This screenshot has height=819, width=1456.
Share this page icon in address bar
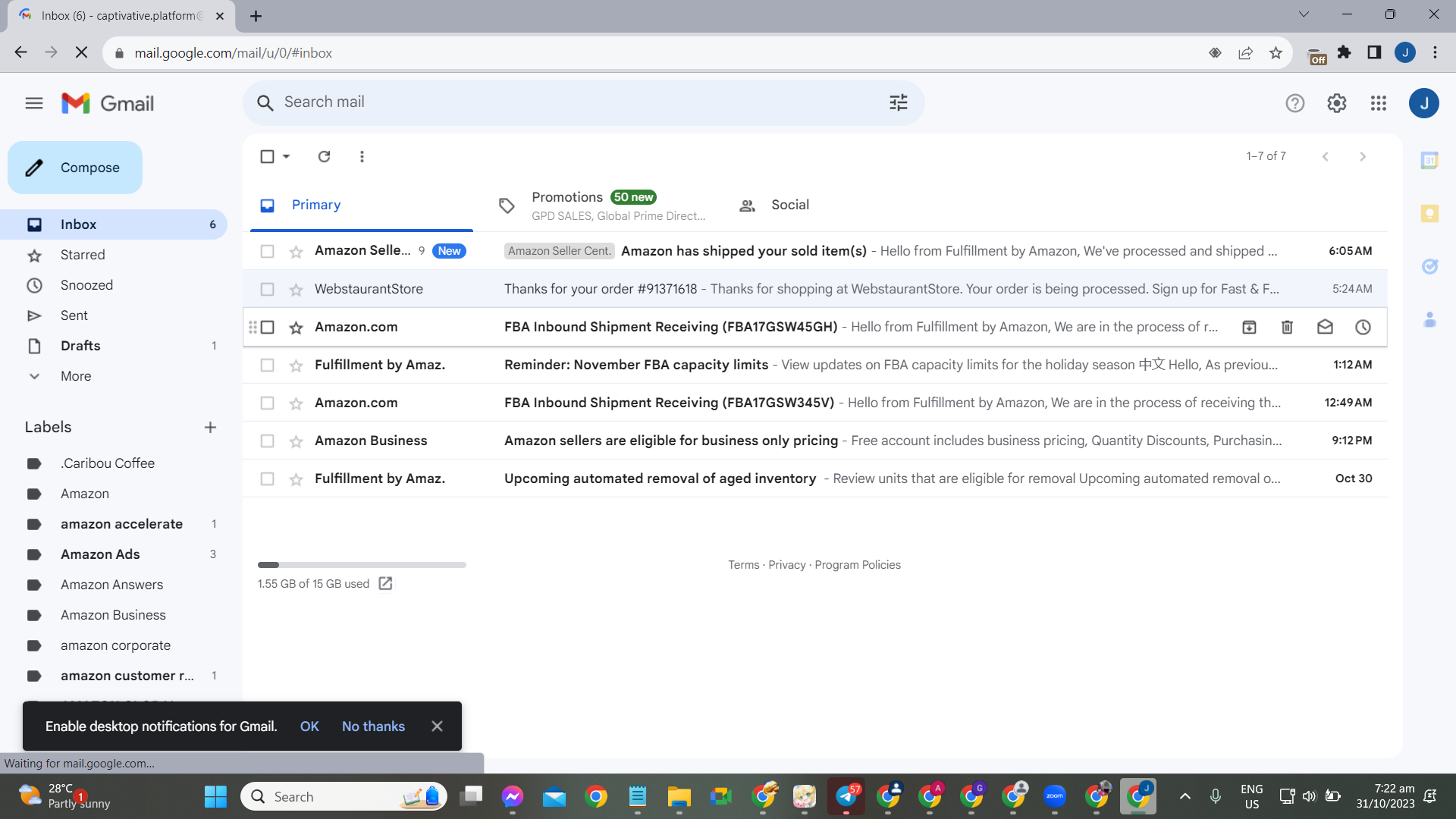pyautogui.click(x=1245, y=53)
